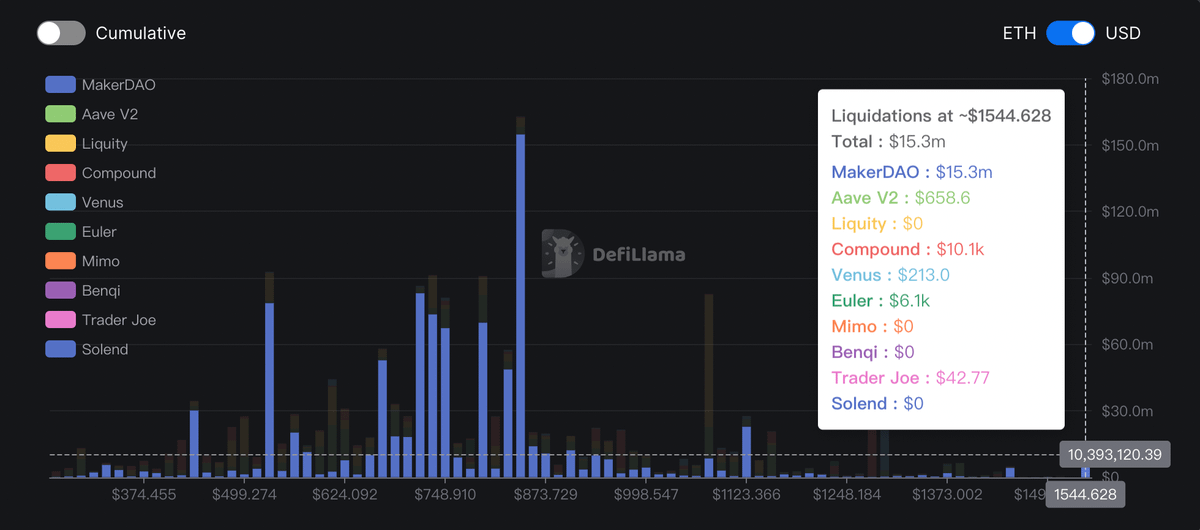Viewport: 1200px width, 530px height.
Task: Click the Liquity legend yellow swatch
Action: click(x=61, y=144)
